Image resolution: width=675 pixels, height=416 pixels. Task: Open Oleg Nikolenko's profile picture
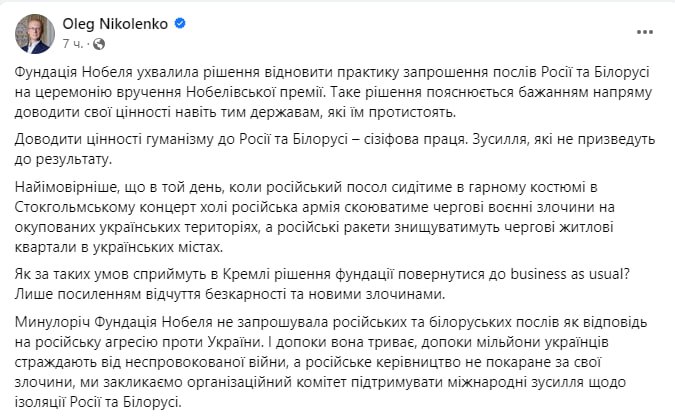pyautogui.click(x=34, y=33)
